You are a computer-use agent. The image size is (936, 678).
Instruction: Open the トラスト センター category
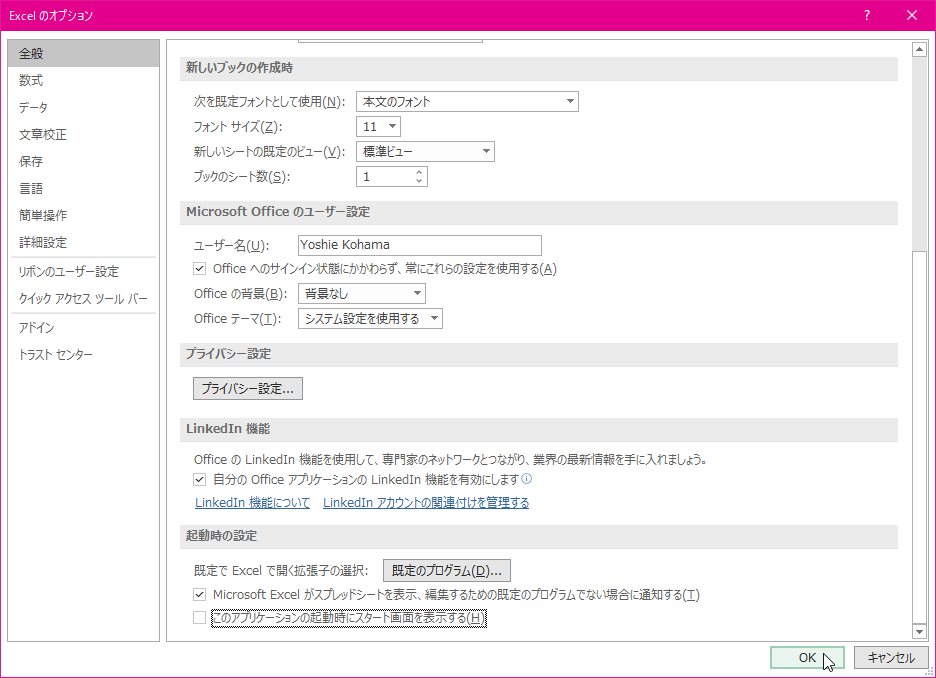84,355
